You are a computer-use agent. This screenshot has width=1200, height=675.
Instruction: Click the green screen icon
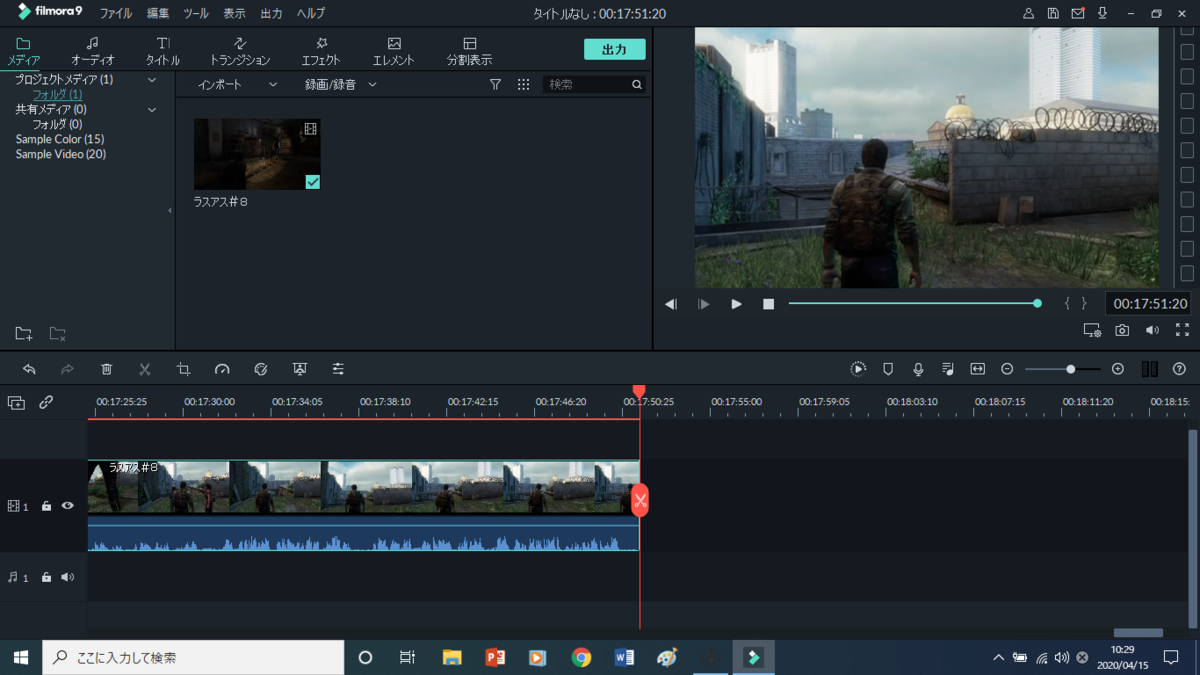tap(299, 369)
